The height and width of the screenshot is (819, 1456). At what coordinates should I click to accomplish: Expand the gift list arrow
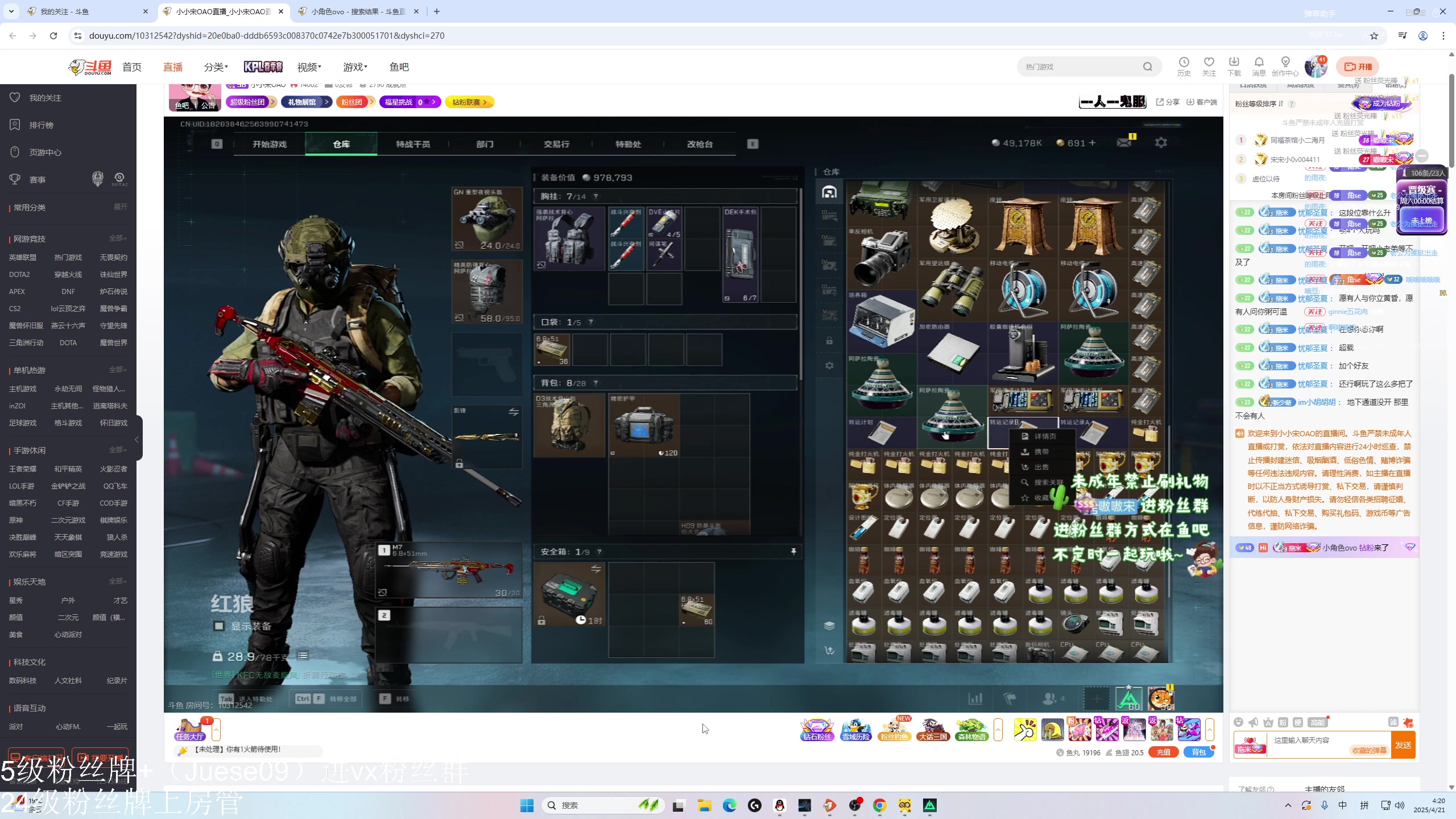tap(1209, 730)
